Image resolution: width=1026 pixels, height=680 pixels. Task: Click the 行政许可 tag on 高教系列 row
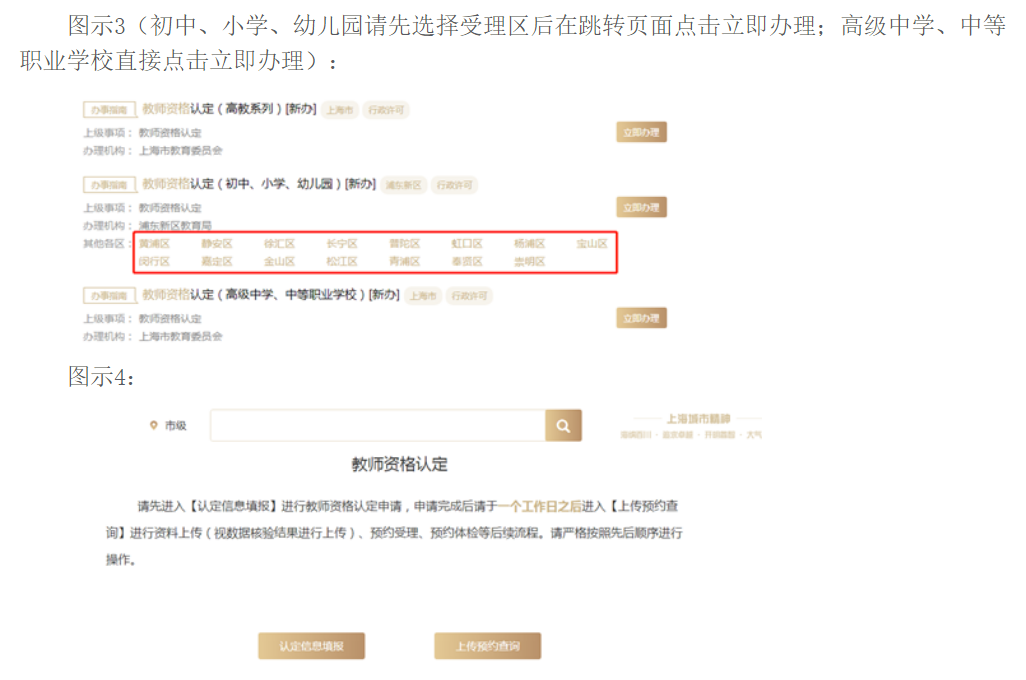(386, 110)
